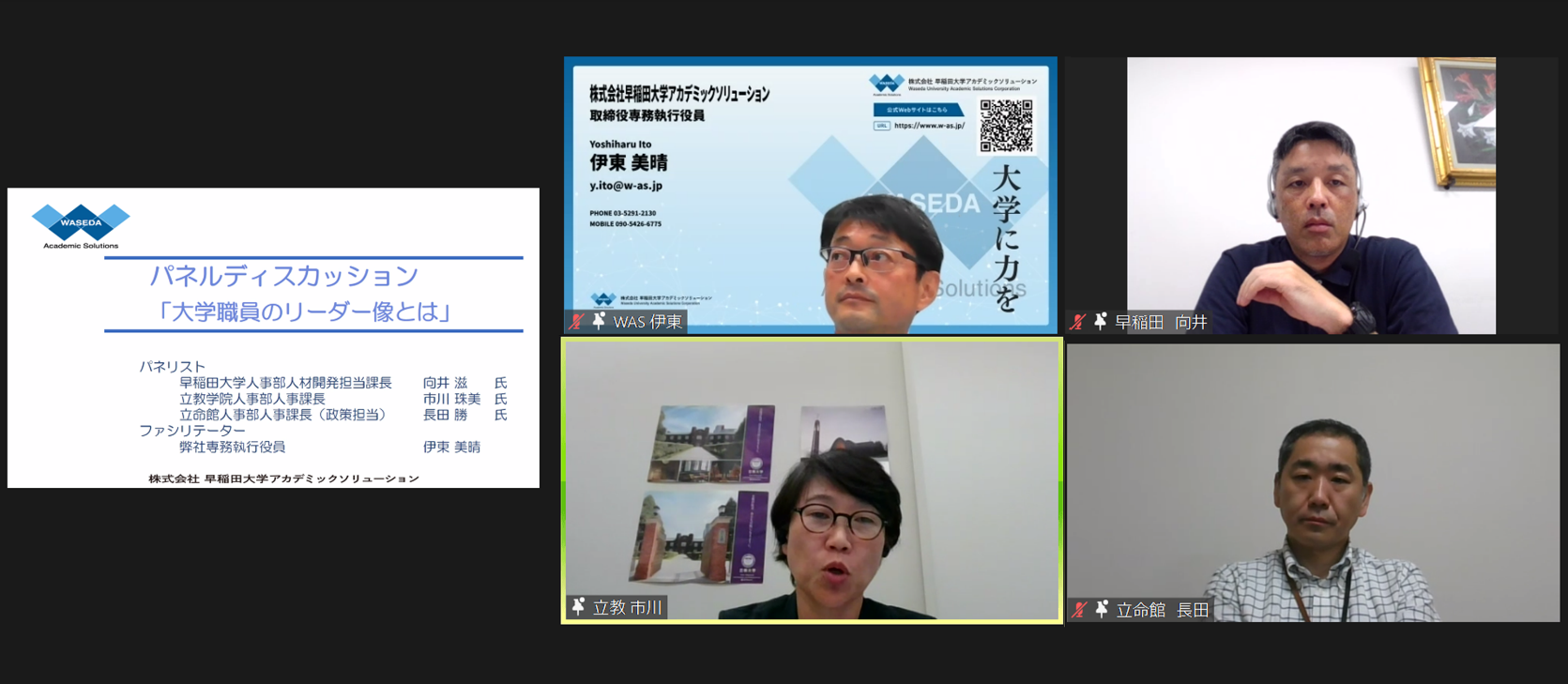The height and width of the screenshot is (684, 1568).
Task: Select the 立命館 長田 video tile
Action: (x=1313, y=482)
